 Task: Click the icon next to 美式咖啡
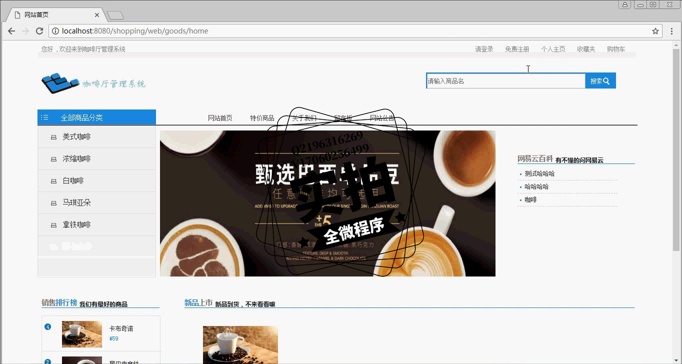(53, 137)
